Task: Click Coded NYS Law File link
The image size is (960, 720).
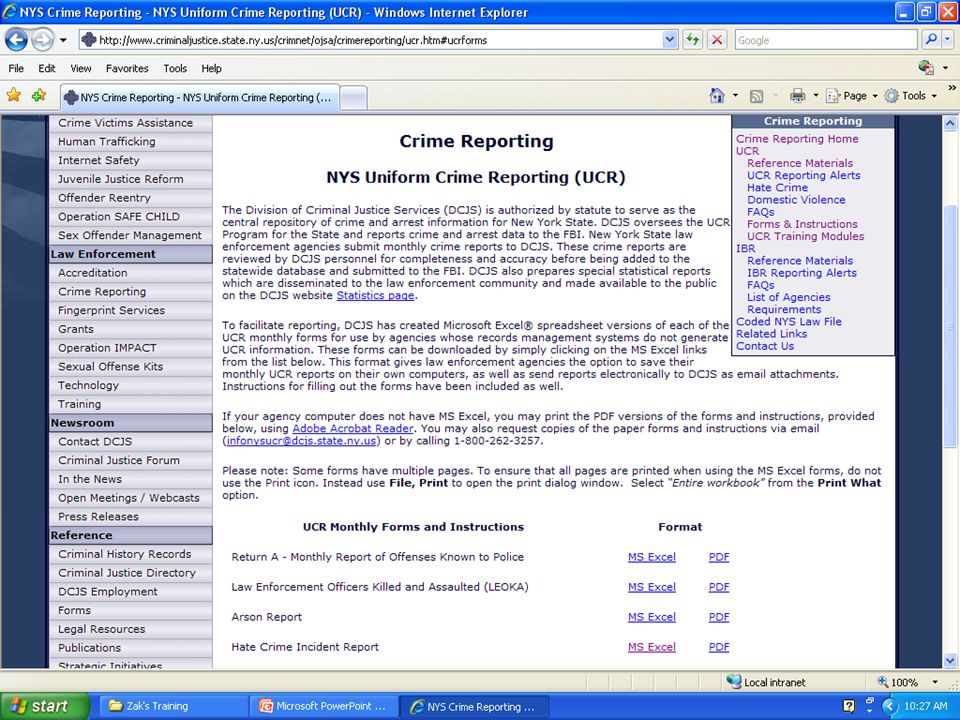Action: coord(789,322)
